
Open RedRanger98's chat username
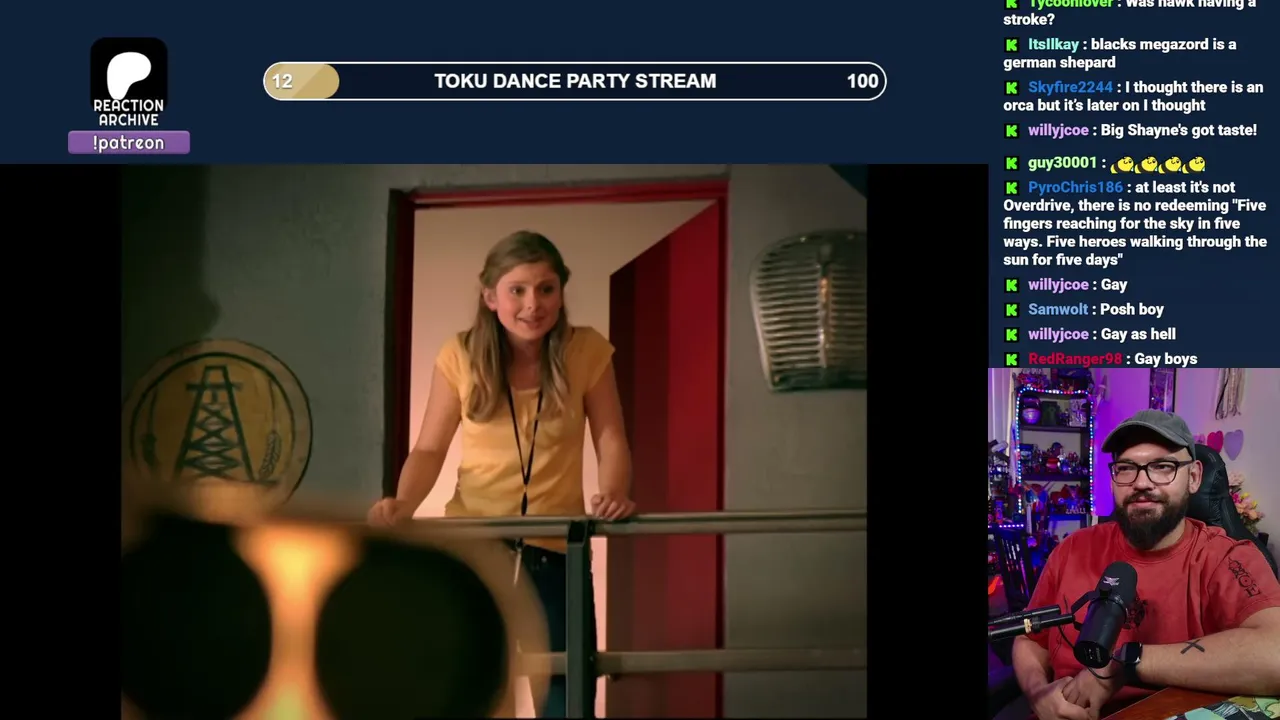1075,360
